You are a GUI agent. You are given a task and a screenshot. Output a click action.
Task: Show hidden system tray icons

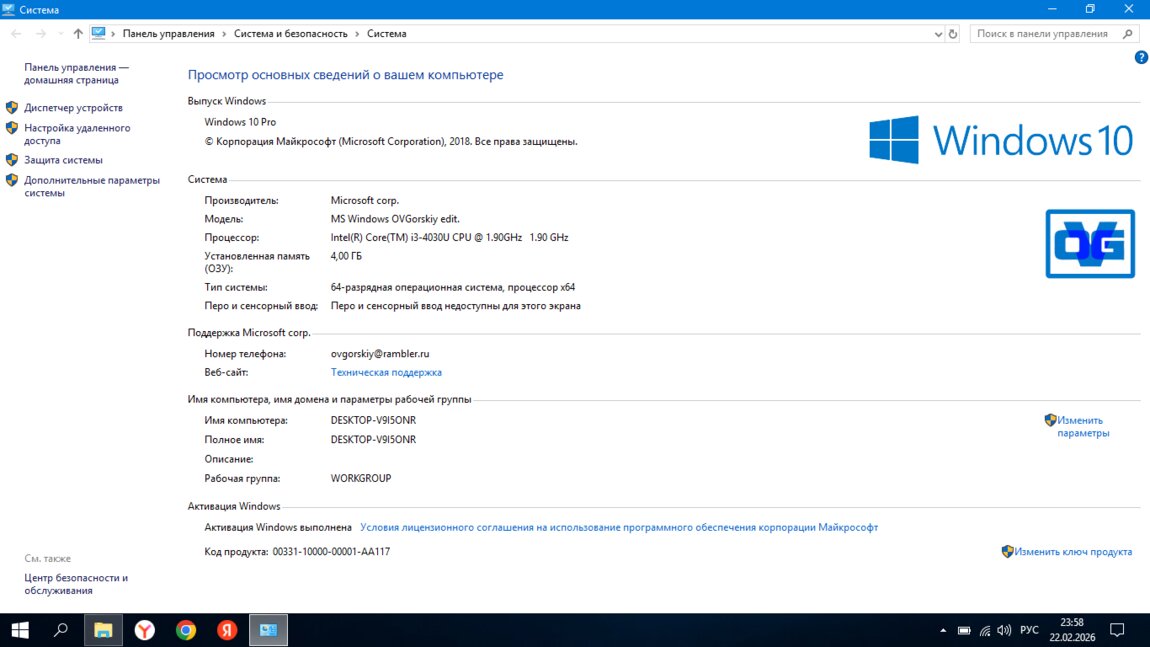click(x=943, y=631)
